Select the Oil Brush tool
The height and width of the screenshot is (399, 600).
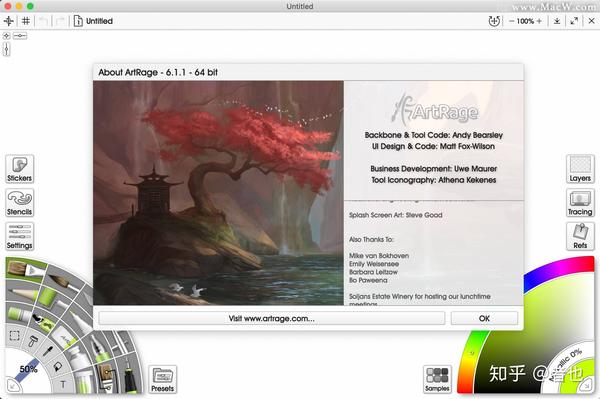[25, 269]
